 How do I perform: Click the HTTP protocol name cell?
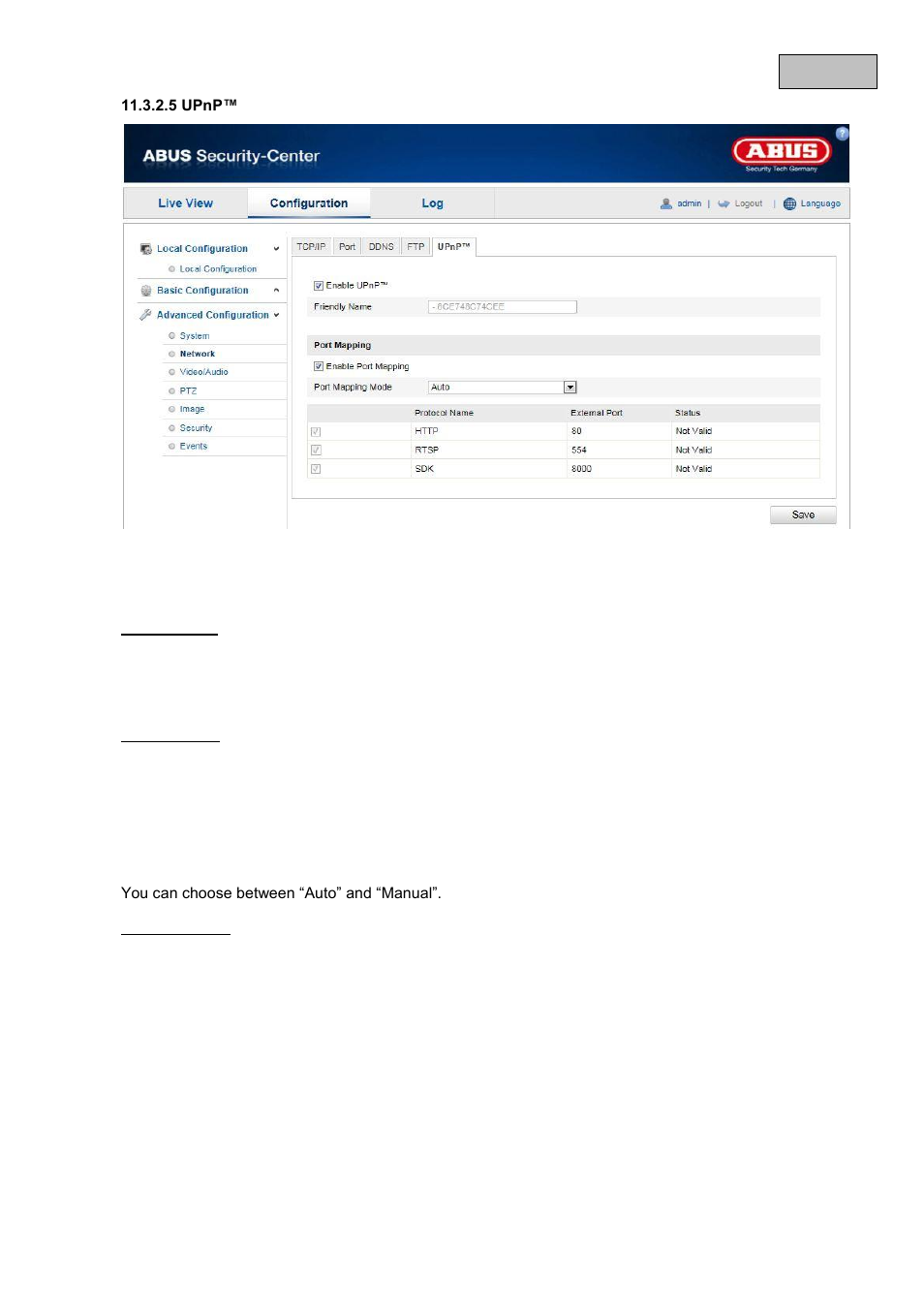(x=426, y=431)
